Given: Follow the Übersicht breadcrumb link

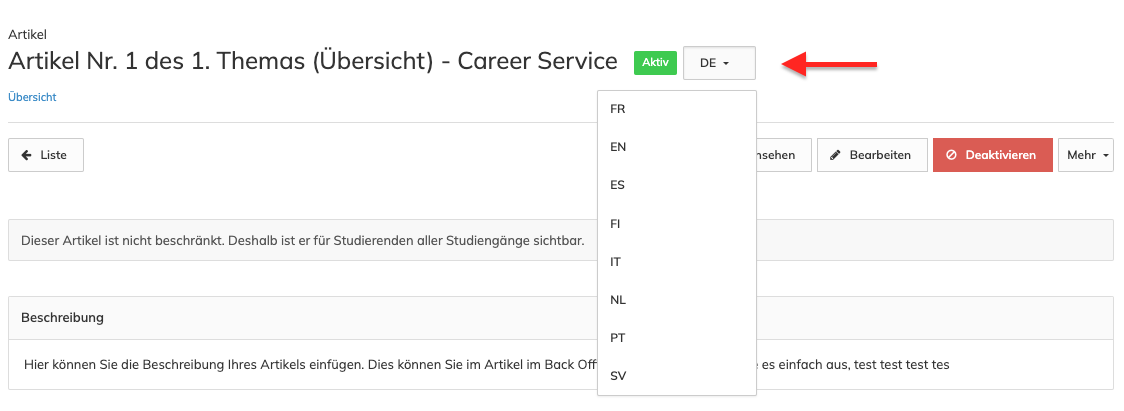Looking at the screenshot, I should (32, 97).
